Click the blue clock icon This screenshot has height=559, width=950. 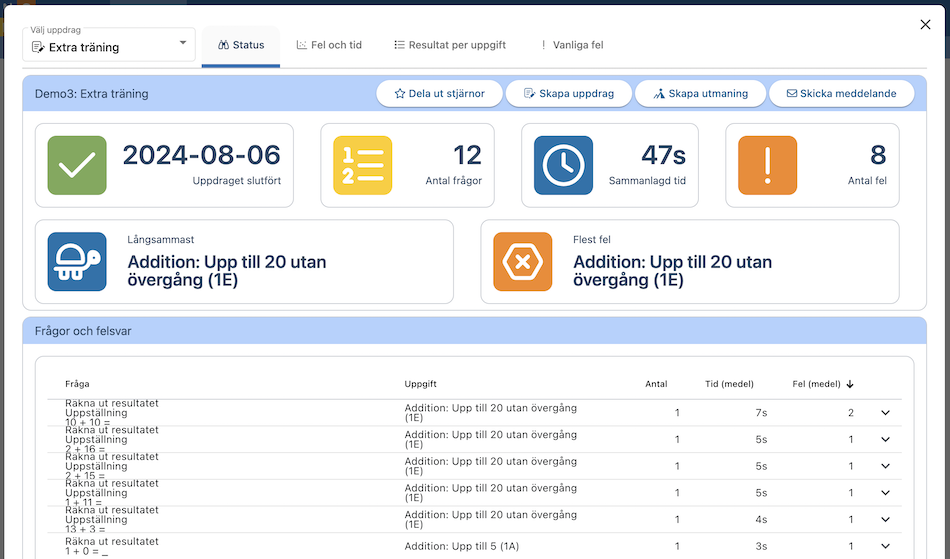coord(563,165)
